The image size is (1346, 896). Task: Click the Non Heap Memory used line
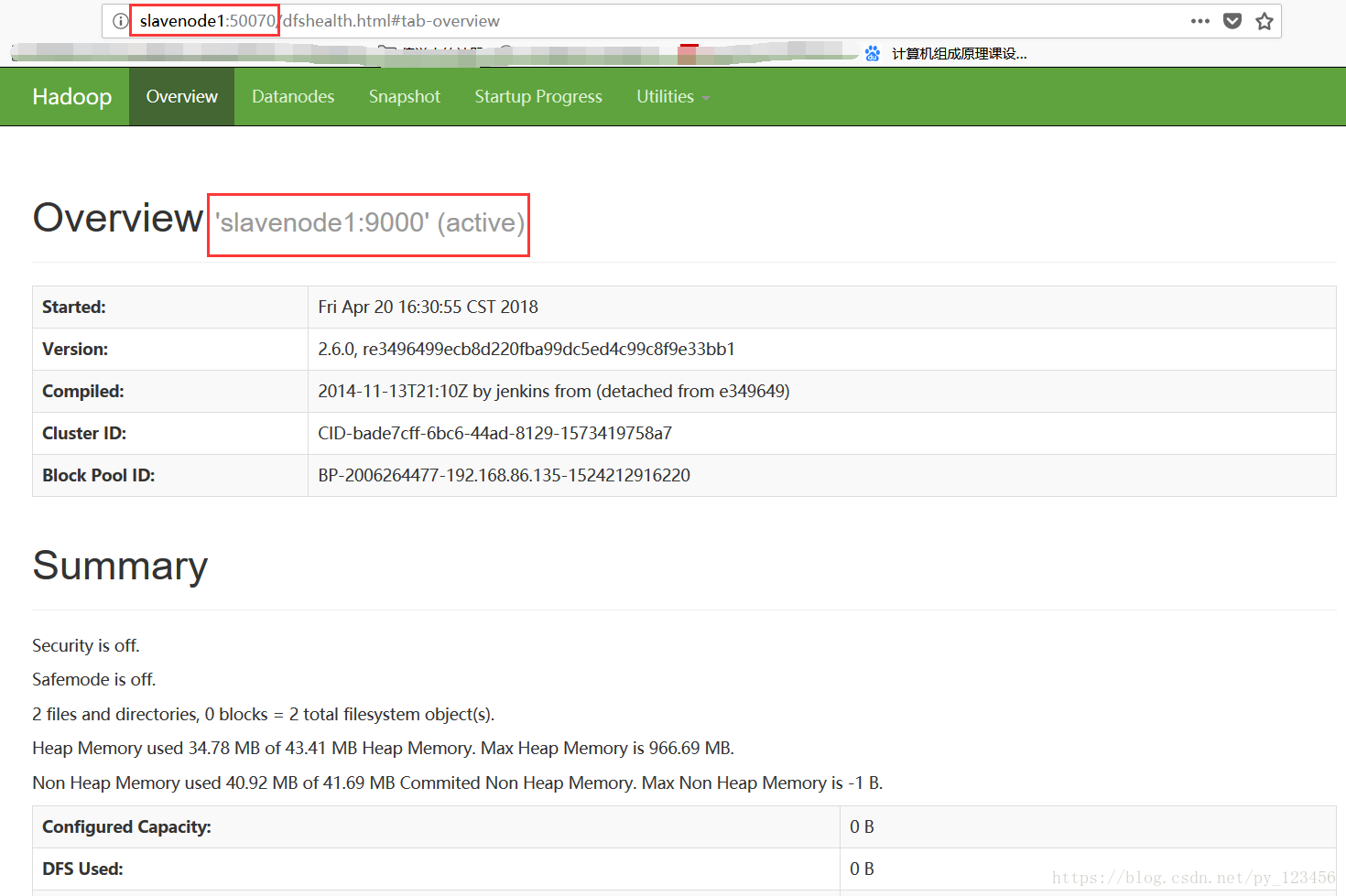pos(458,783)
